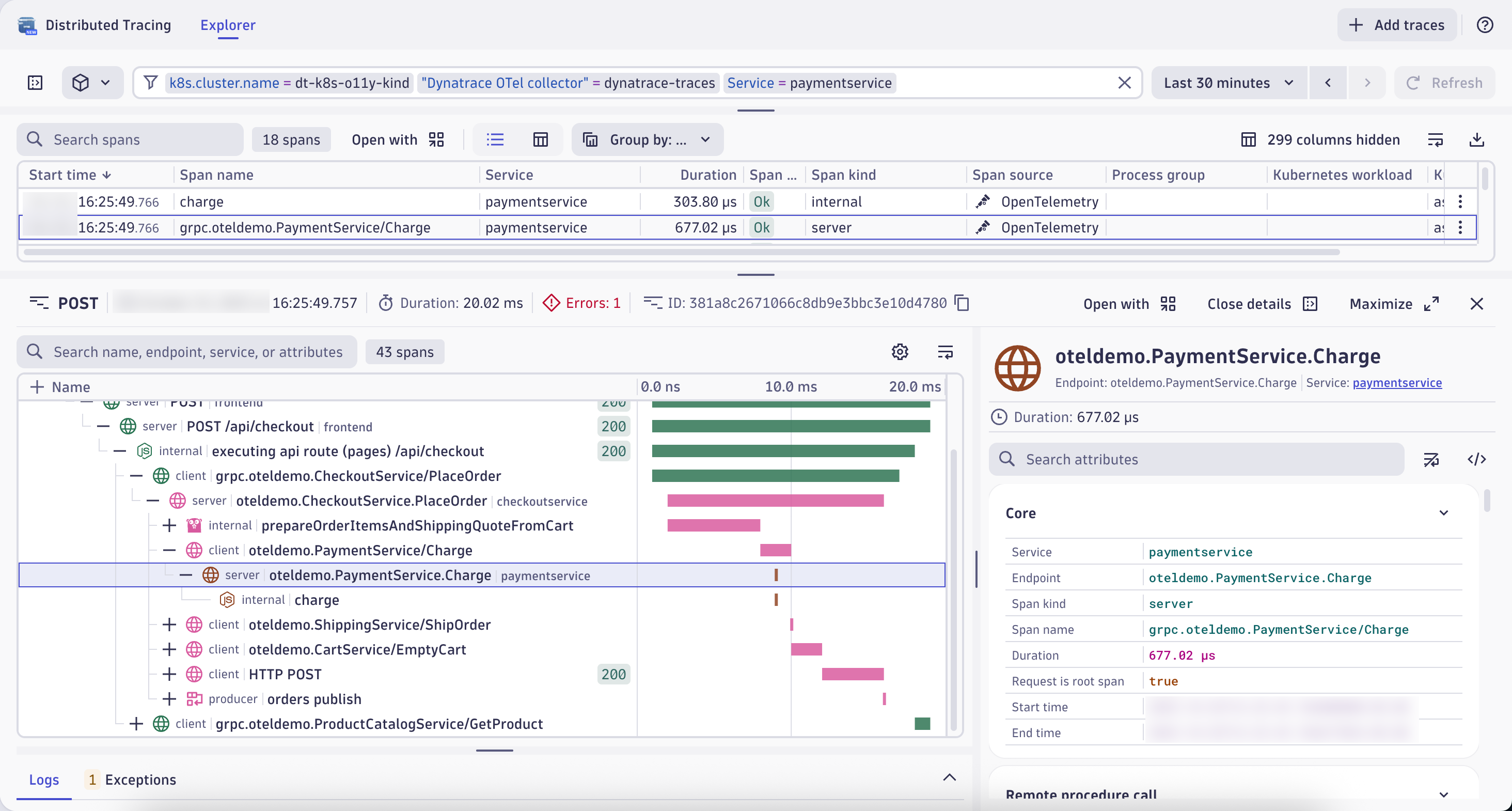Screen dimensions: 1512x811
Task: Open the paymentservice service link
Action: pos(1397,382)
